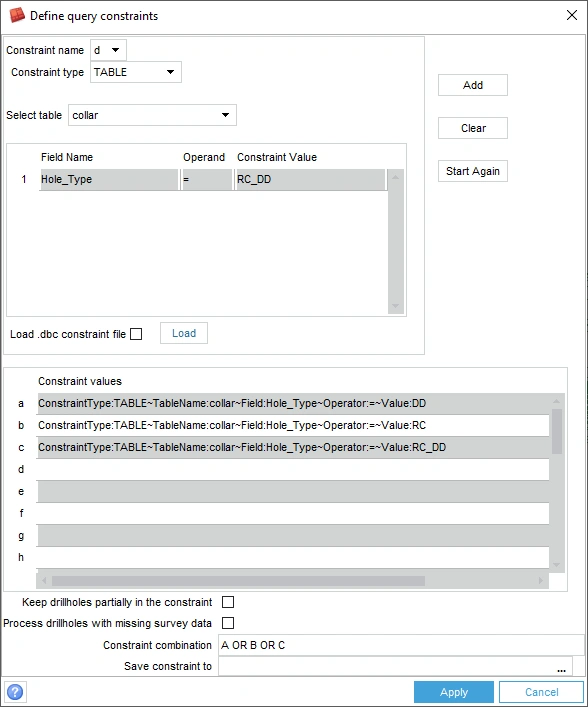Click row number 1 in the field table
Image resolution: width=588 pixels, height=707 pixels.
click(x=24, y=179)
